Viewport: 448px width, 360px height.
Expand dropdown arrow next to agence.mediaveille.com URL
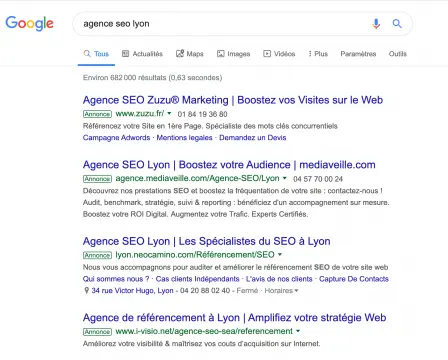[285, 178]
